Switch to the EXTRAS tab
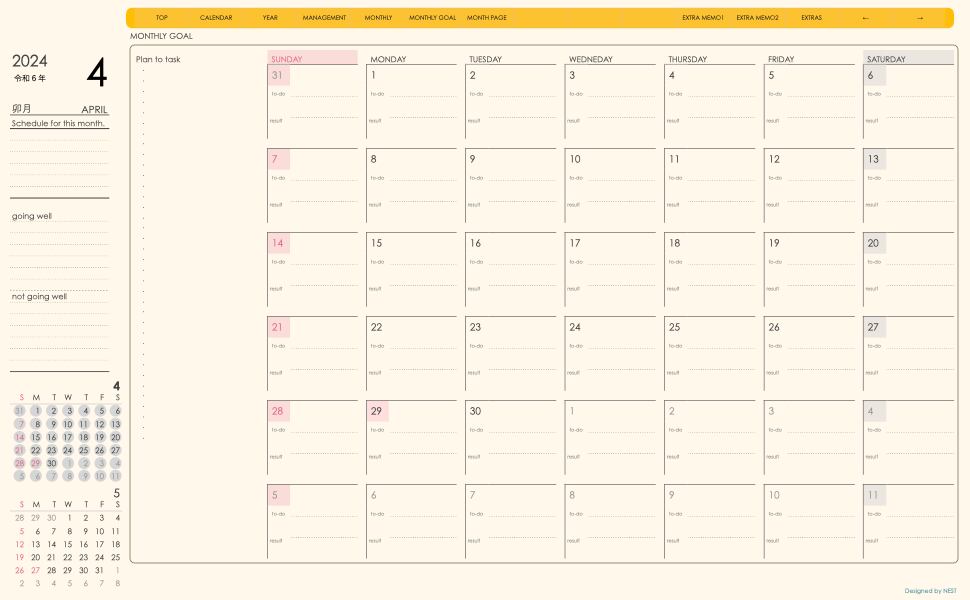The height and width of the screenshot is (600, 970). click(811, 18)
